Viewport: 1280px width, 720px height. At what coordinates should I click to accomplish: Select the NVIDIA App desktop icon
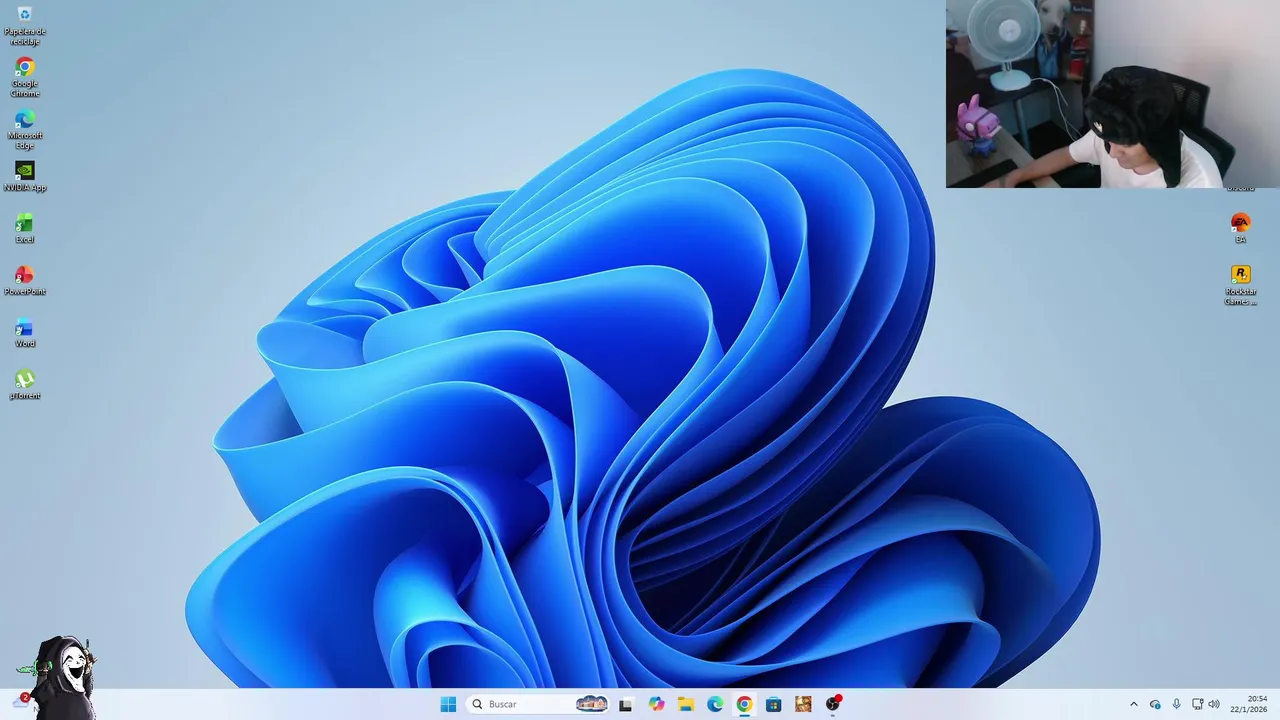[x=25, y=176]
